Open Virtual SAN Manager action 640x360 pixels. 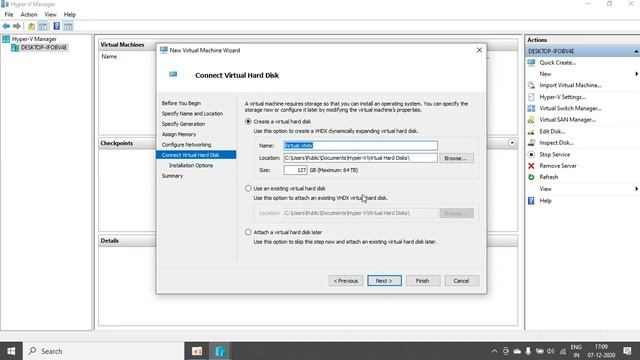click(567, 120)
